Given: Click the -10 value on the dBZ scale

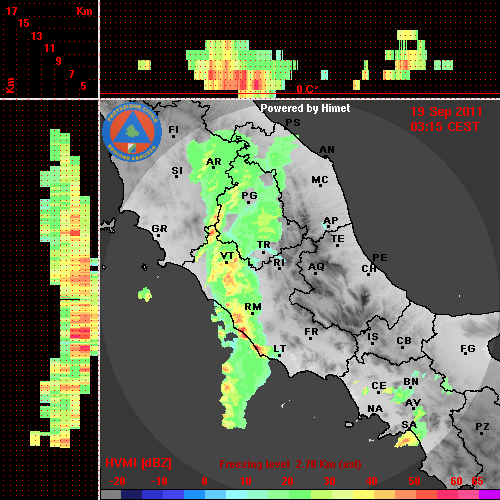Looking at the screenshot, I should (159, 481).
